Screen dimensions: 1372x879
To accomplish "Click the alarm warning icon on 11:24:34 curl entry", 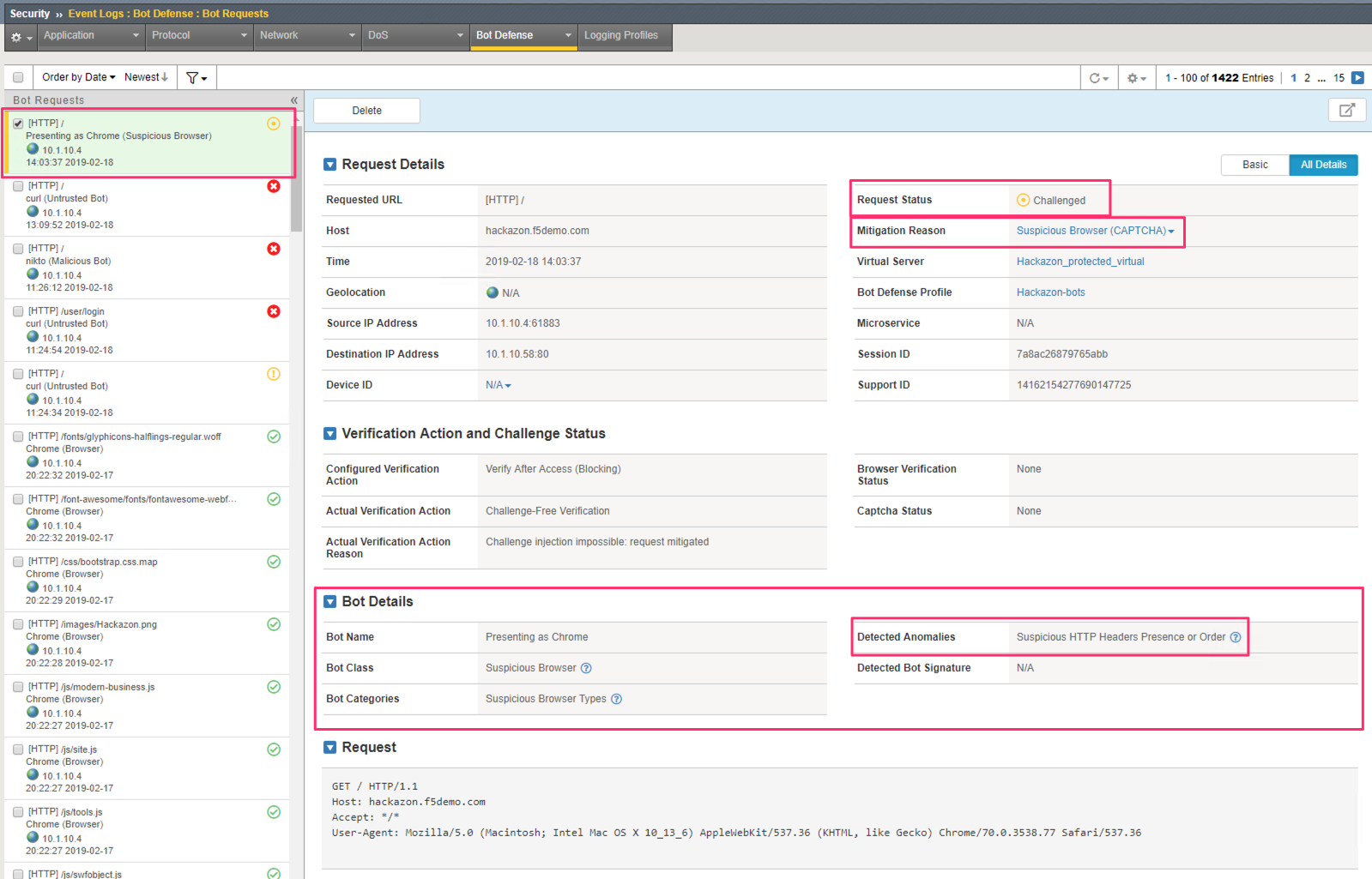I will pos(274,374).
